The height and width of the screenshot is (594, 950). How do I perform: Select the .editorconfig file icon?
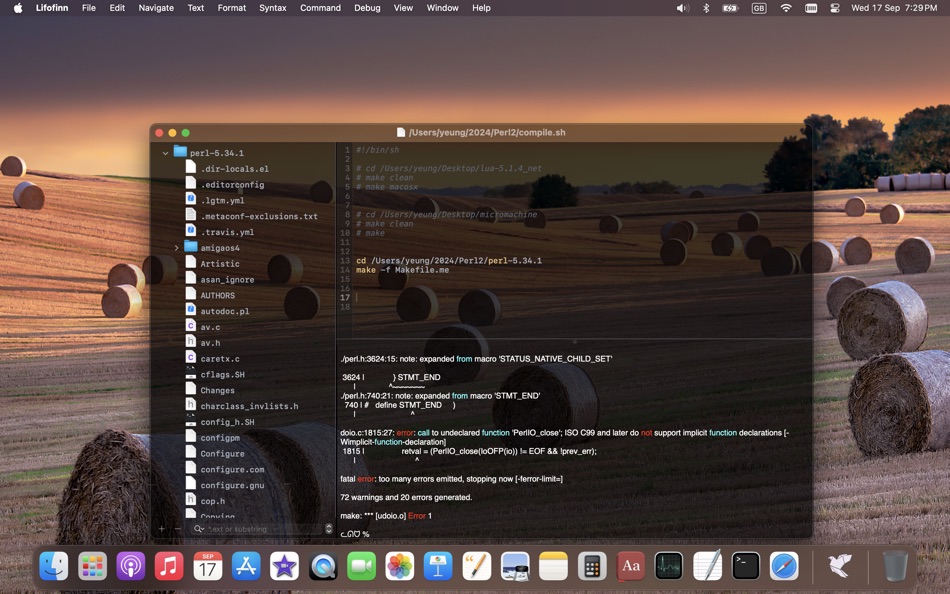point(190,184)
